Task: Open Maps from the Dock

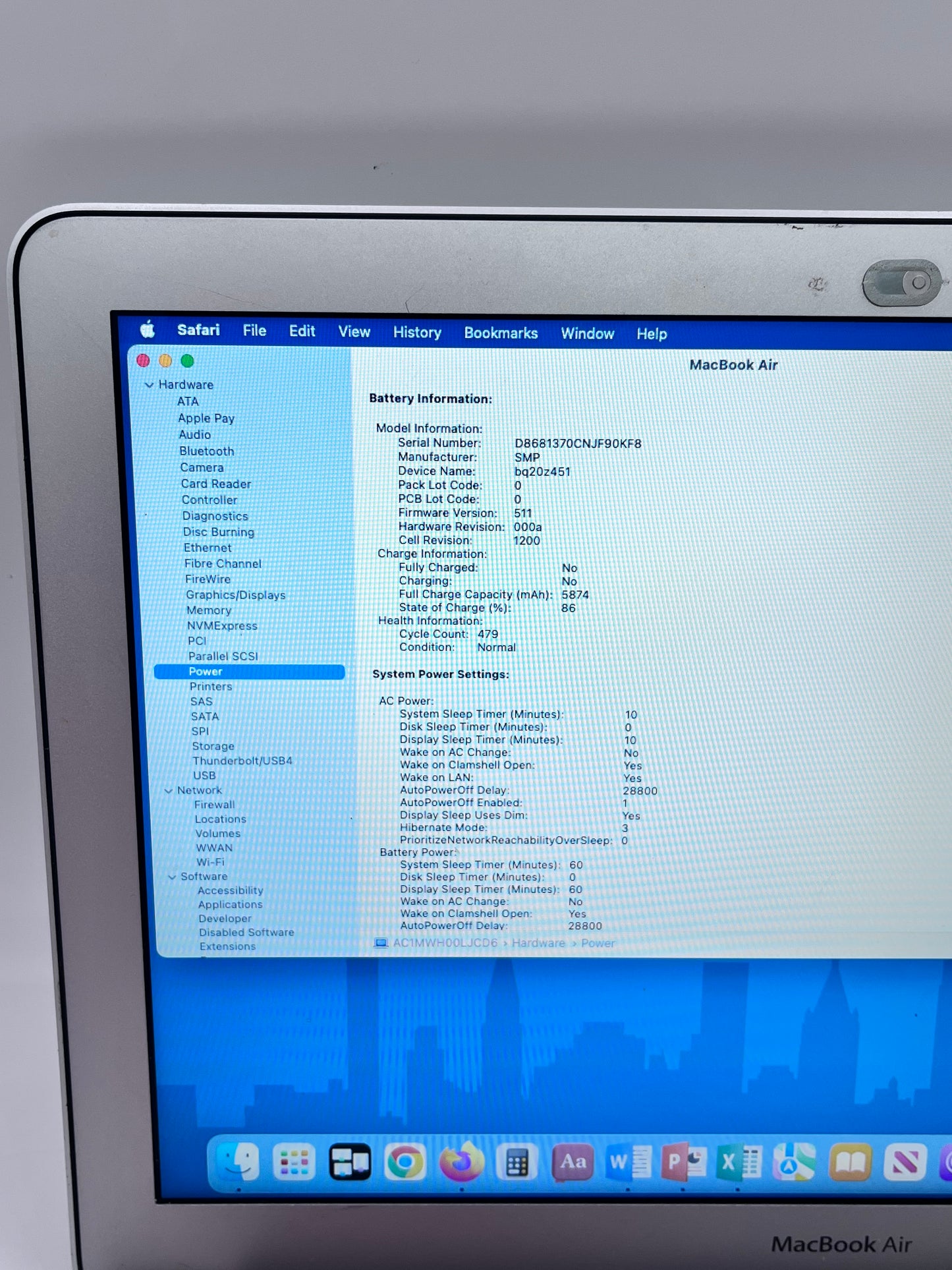Action: tap(794, 1163)
